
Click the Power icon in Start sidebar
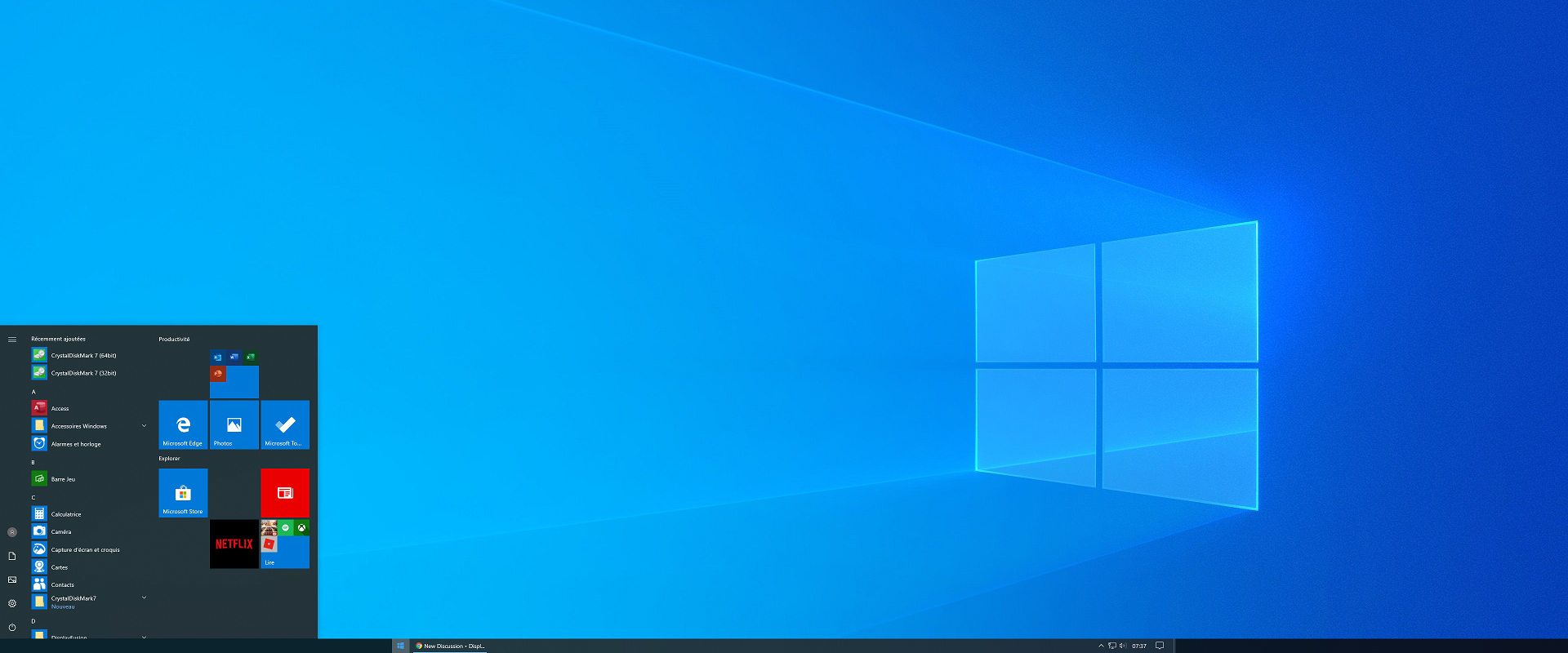pyautogui.click(x=12, y=628)
